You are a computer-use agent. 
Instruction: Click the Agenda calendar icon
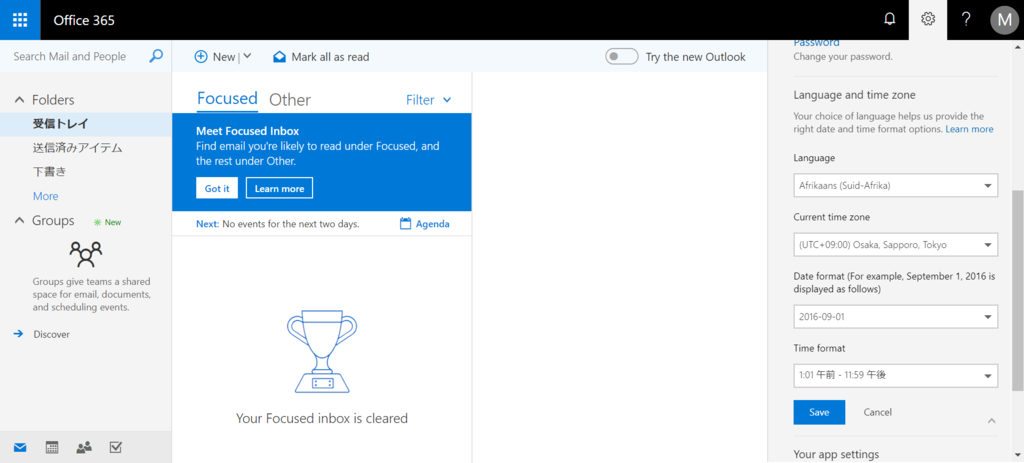pyautogui.click(x=405, y=223)
